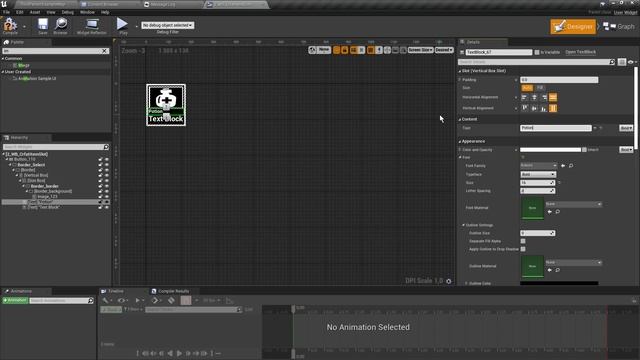Screen dimensions: 640x360
Task: Click the Play button in toolbar
Action: click(x=122, y=25)
